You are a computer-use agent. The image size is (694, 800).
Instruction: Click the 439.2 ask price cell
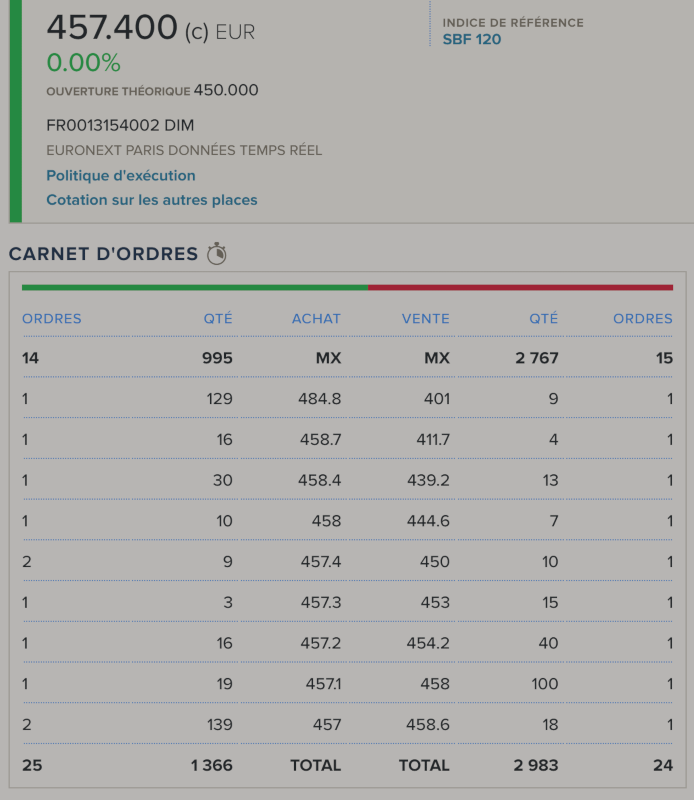[428, 480]
